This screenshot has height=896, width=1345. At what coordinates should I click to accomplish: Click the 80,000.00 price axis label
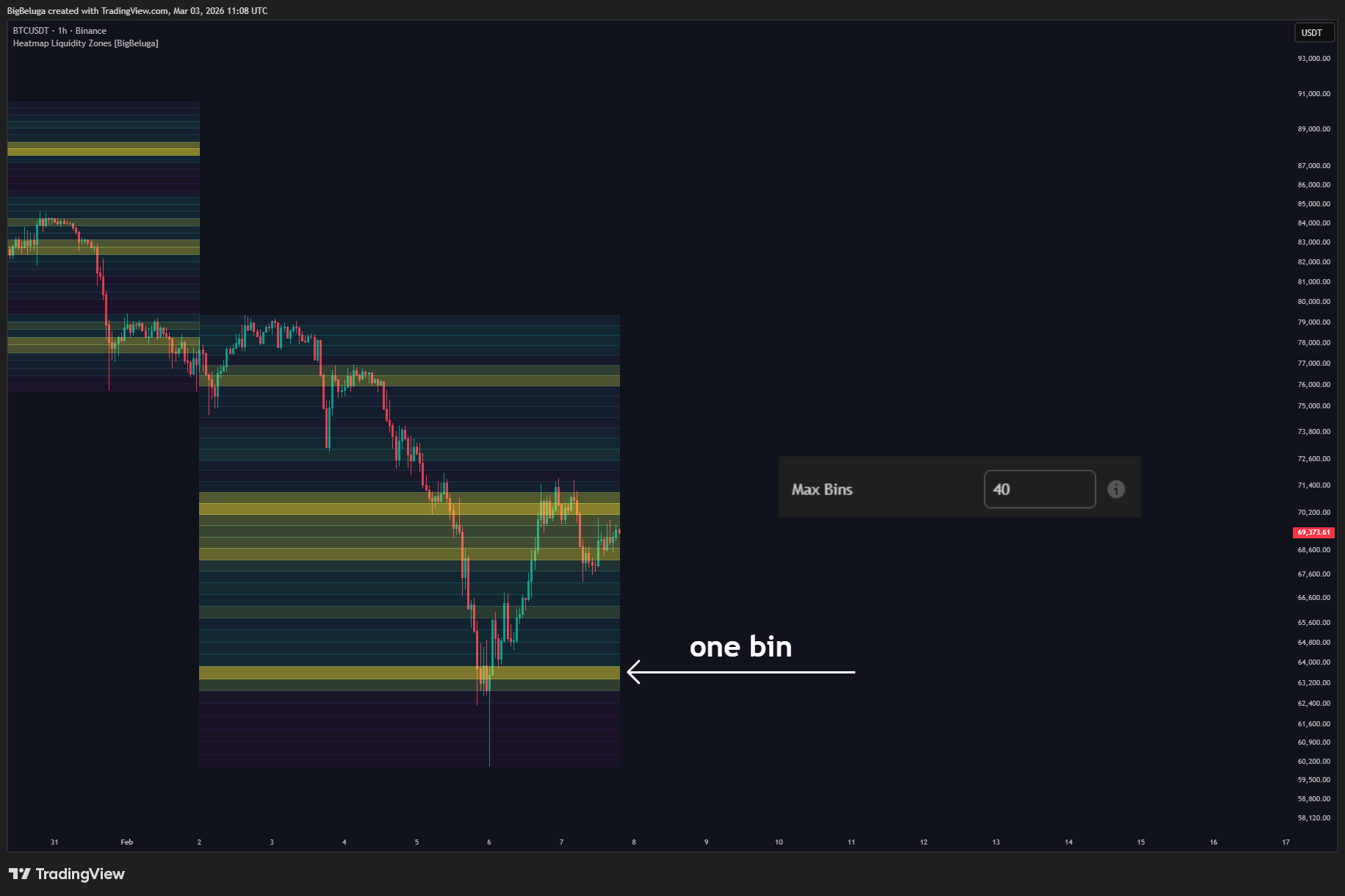[x=1313, y=302]
